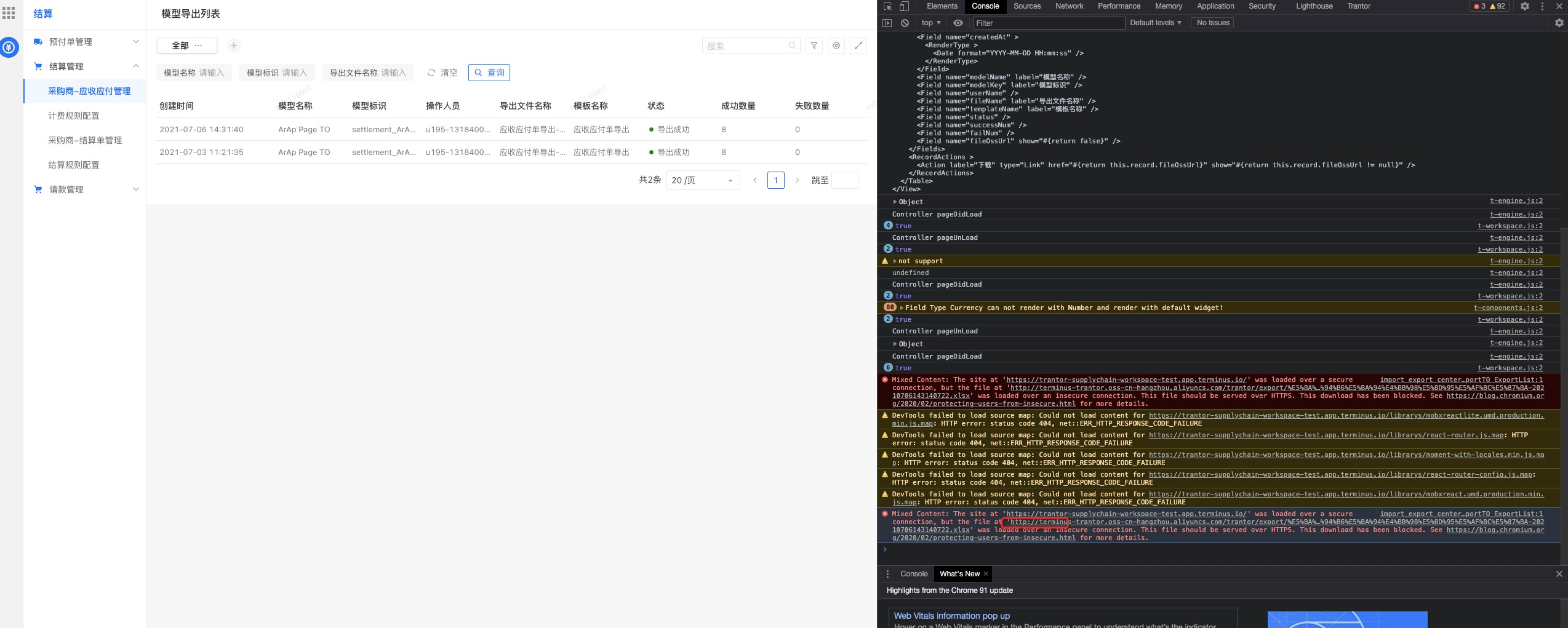
Task: Switch to the Network tab
Action: click(1069, 6)
